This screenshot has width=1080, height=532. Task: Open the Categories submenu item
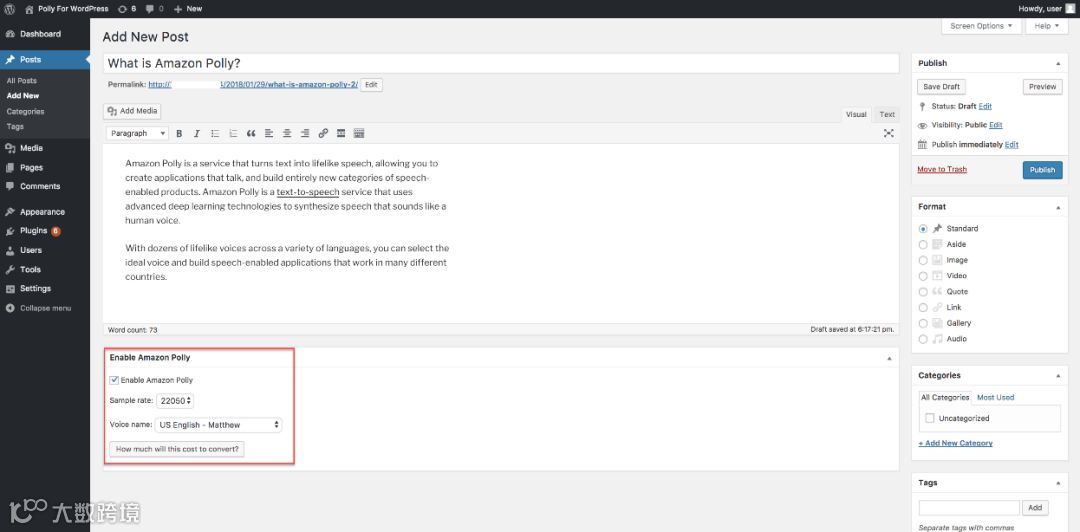(25, 111)
